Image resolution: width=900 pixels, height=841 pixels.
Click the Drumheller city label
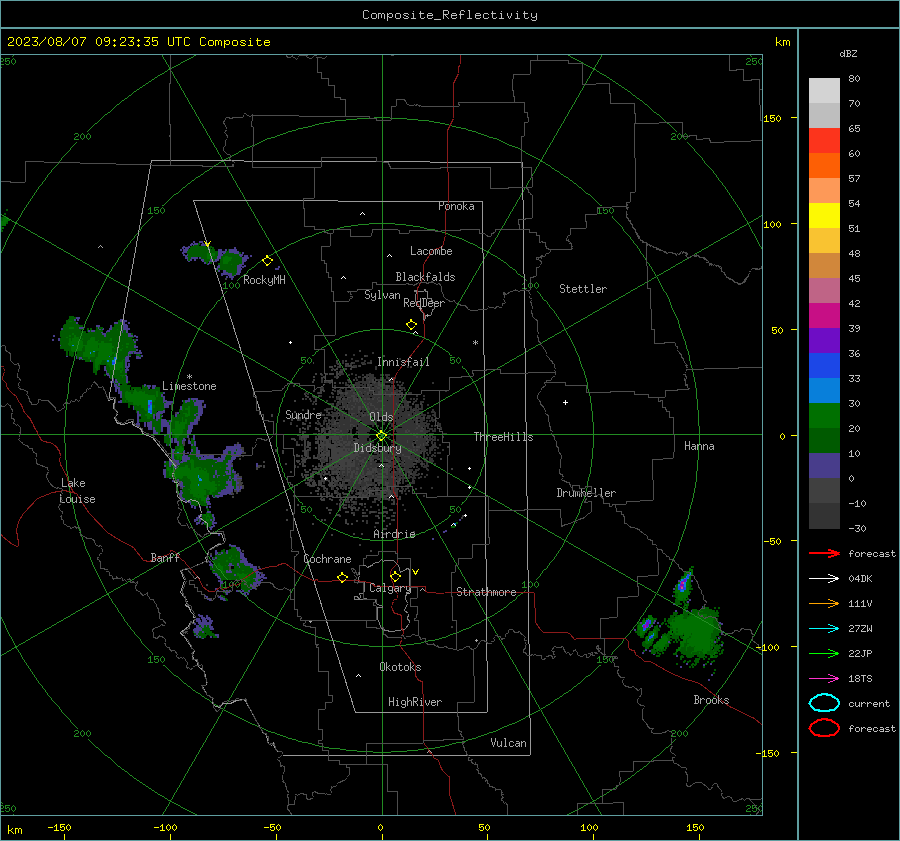click(x=586, y=493)
